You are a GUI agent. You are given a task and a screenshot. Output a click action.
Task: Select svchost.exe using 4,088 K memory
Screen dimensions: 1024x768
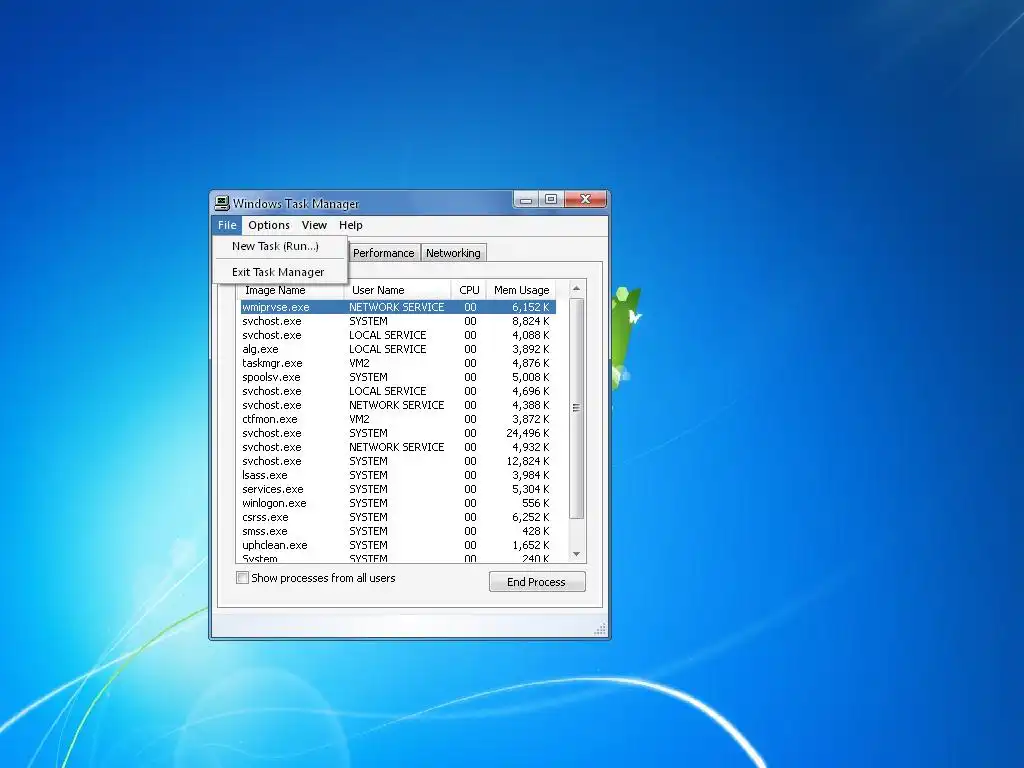pos(398,335)
